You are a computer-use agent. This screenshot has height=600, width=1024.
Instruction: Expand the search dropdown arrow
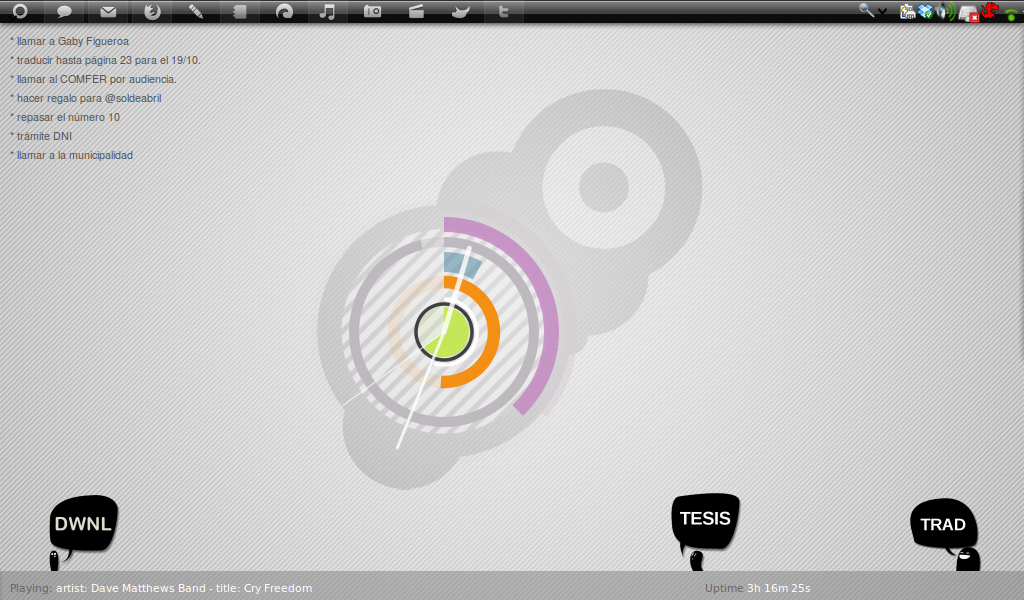coord(882,12)
